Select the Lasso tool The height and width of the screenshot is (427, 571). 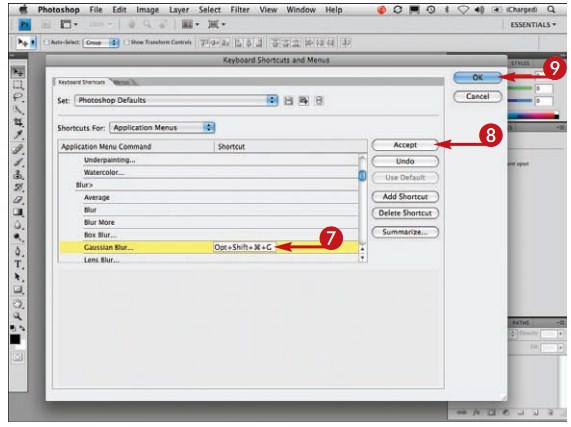(17, 97)
